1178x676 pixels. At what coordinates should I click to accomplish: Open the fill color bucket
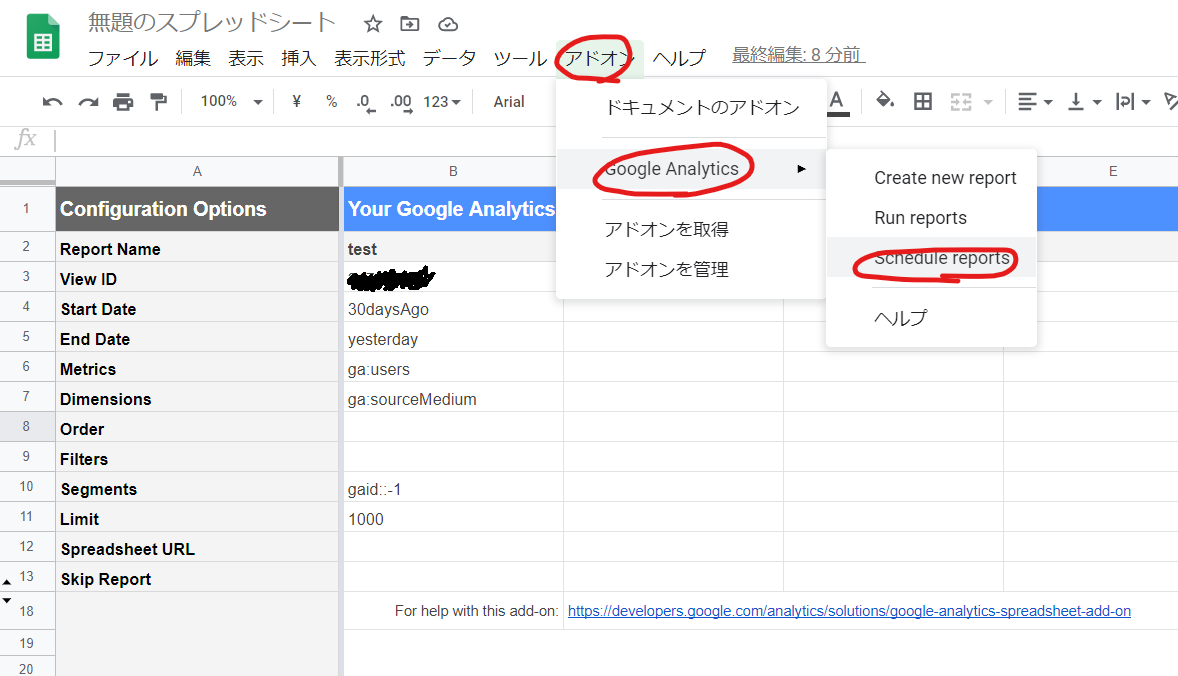[x=885, y=101]
